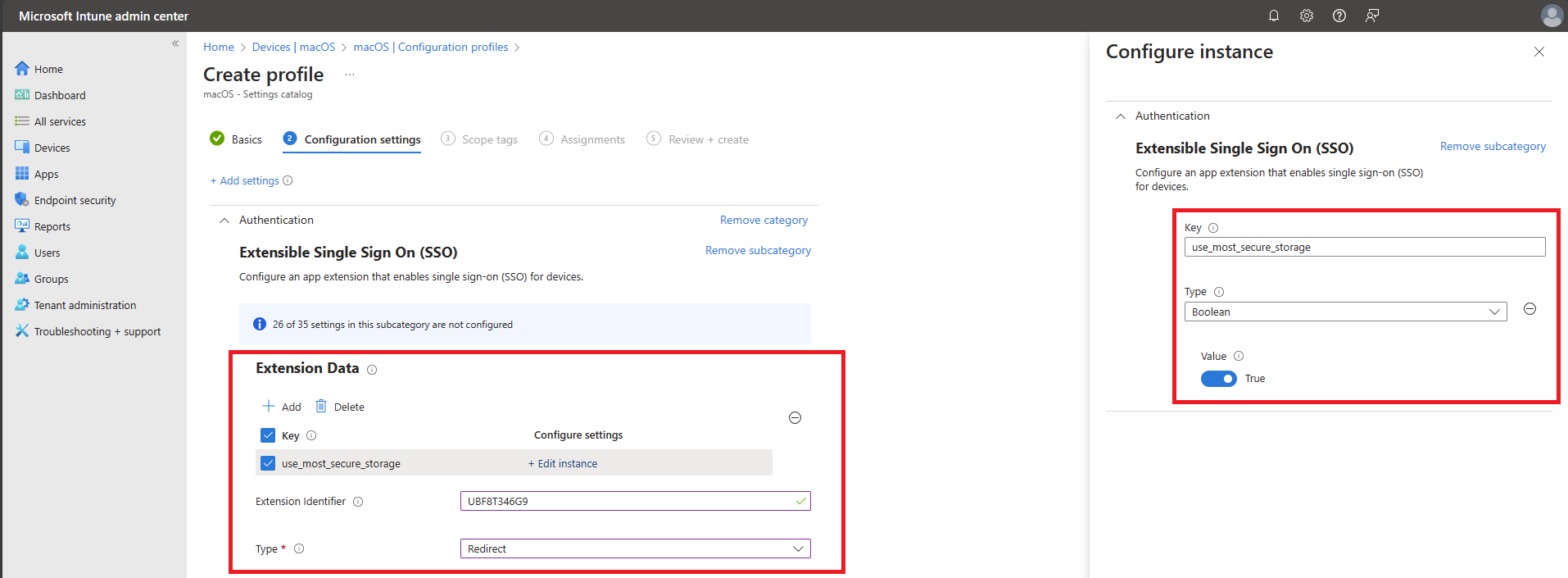The image size is (1568, 578).
Task: Click Extension Identifier info icon
Action: click(358, 502)
